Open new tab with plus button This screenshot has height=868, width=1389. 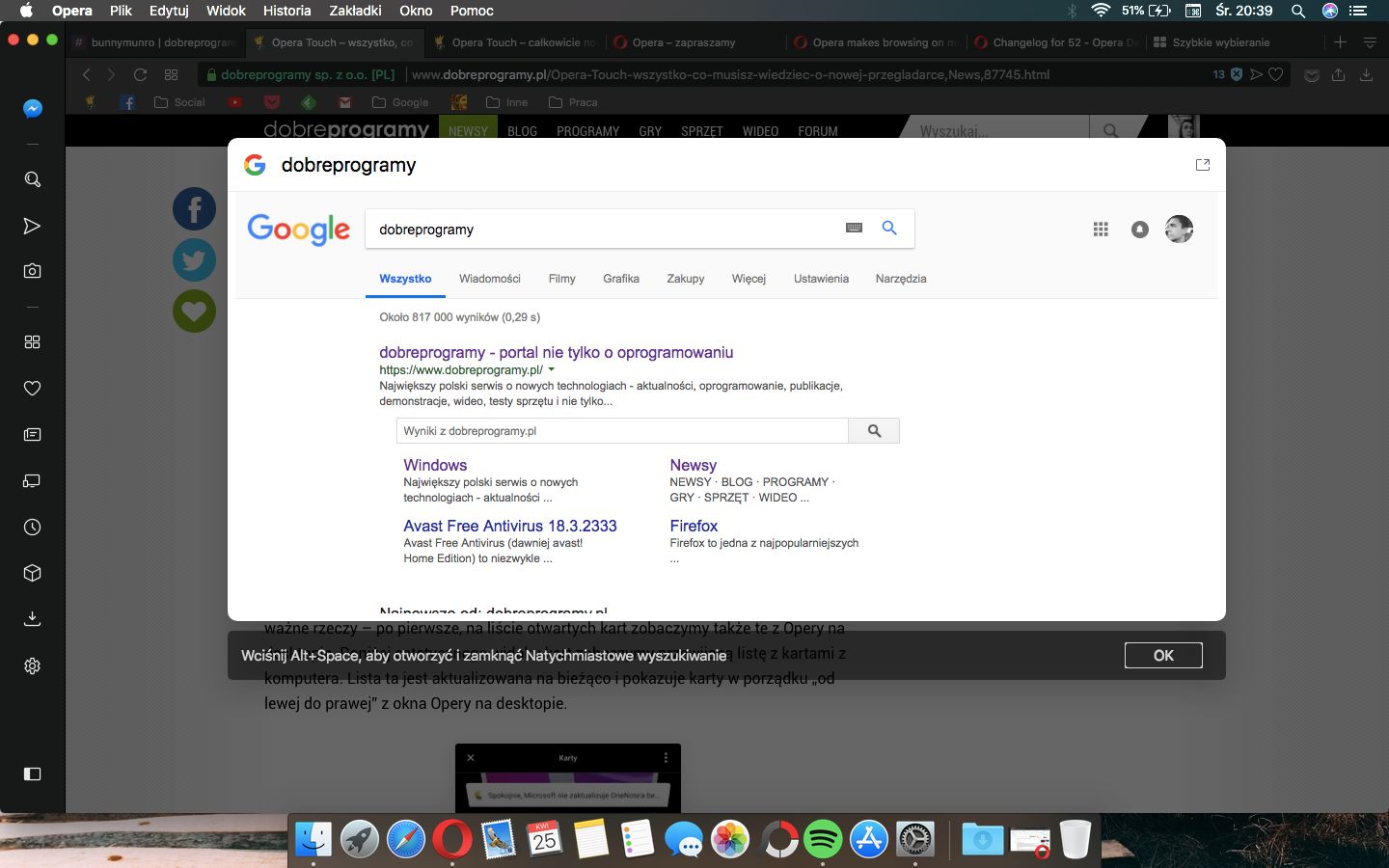pos(1340,42)
